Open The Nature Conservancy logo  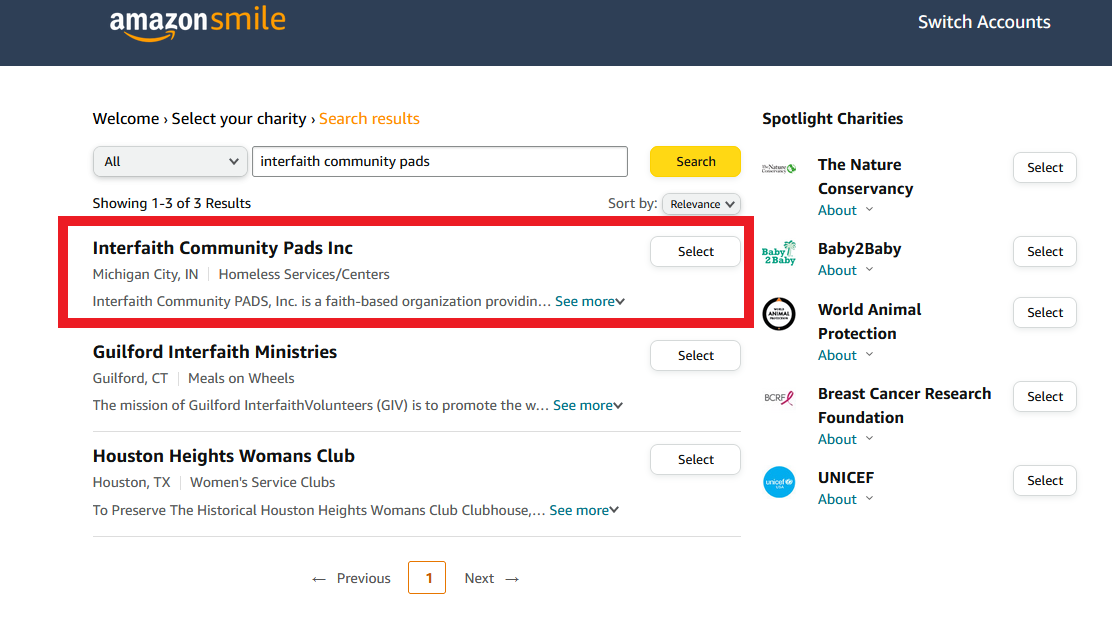coord(779,169)
